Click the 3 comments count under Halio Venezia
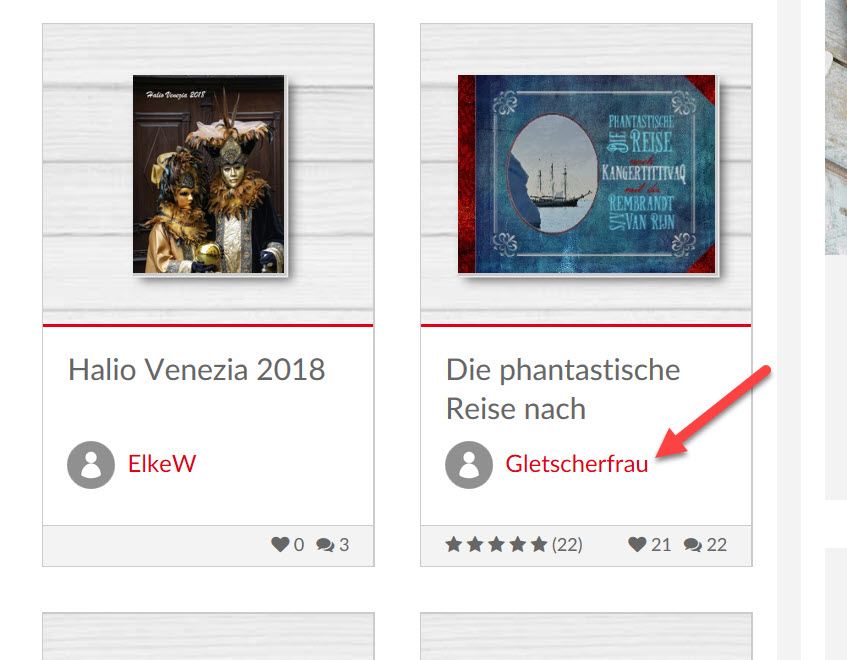 pyautogui.click(x=344, y=544)
